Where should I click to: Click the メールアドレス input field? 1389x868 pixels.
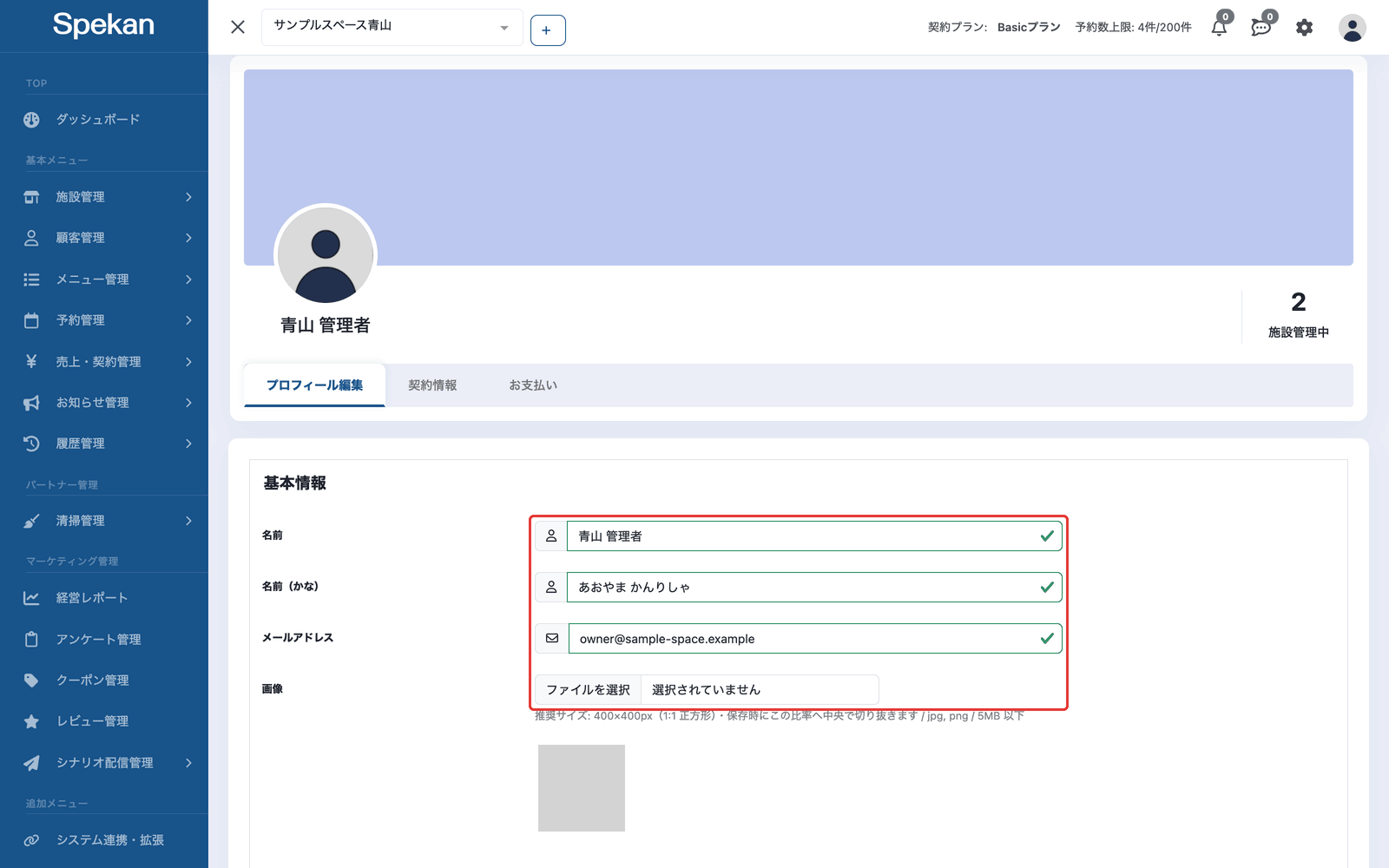(x=814, y=639)
